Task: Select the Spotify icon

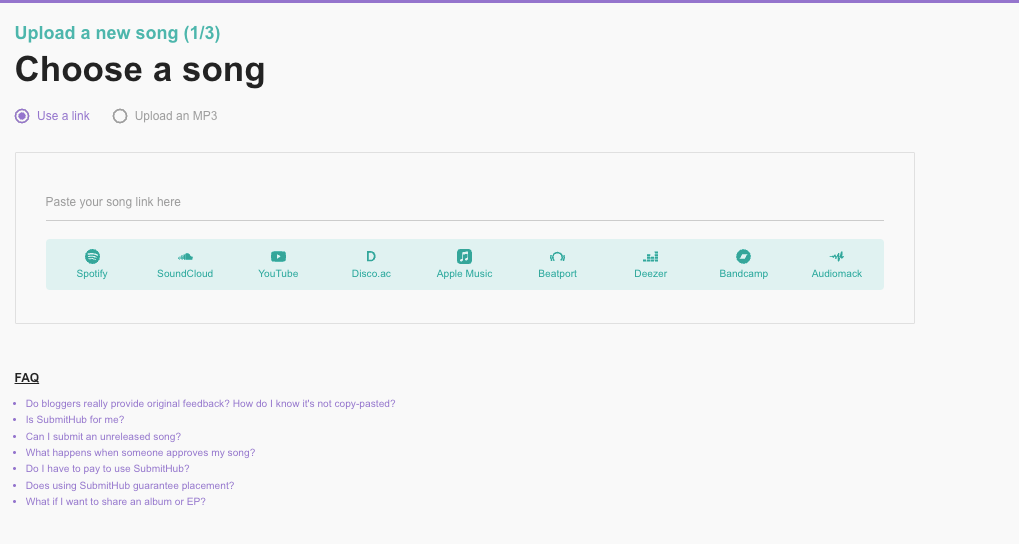Action: [92, 256]
